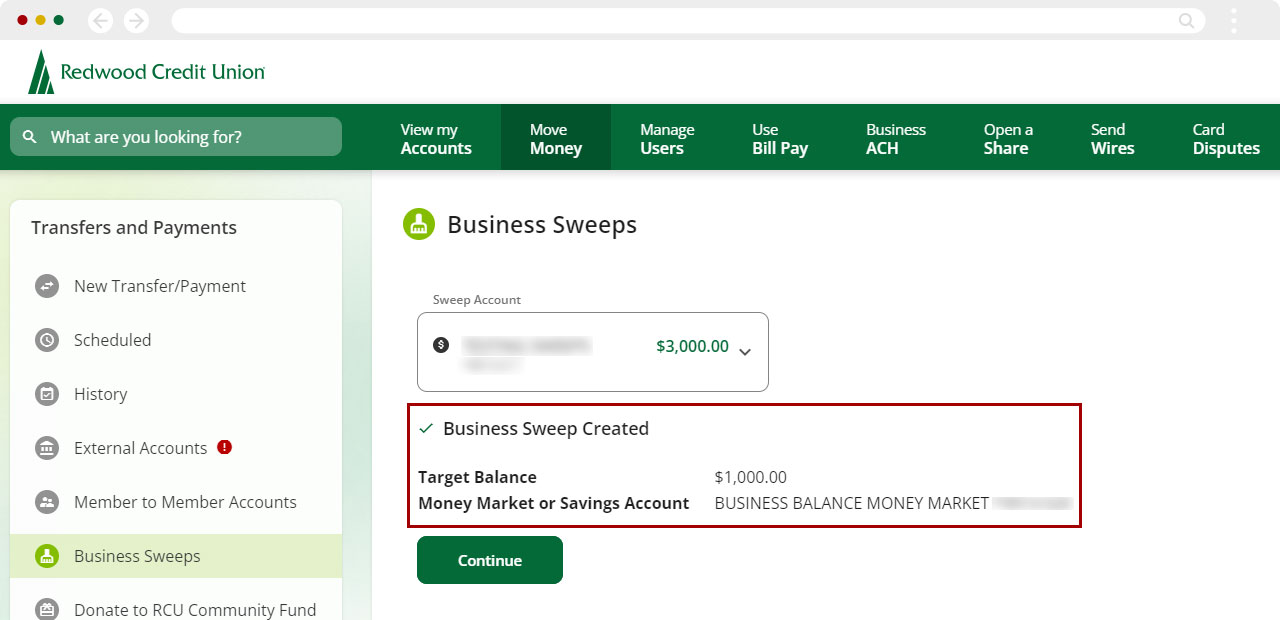Viewport: 1280px width, 620px height.
Task: Open the Send Wires menu
Action: pyautogui.click(x=1112, y=138)
